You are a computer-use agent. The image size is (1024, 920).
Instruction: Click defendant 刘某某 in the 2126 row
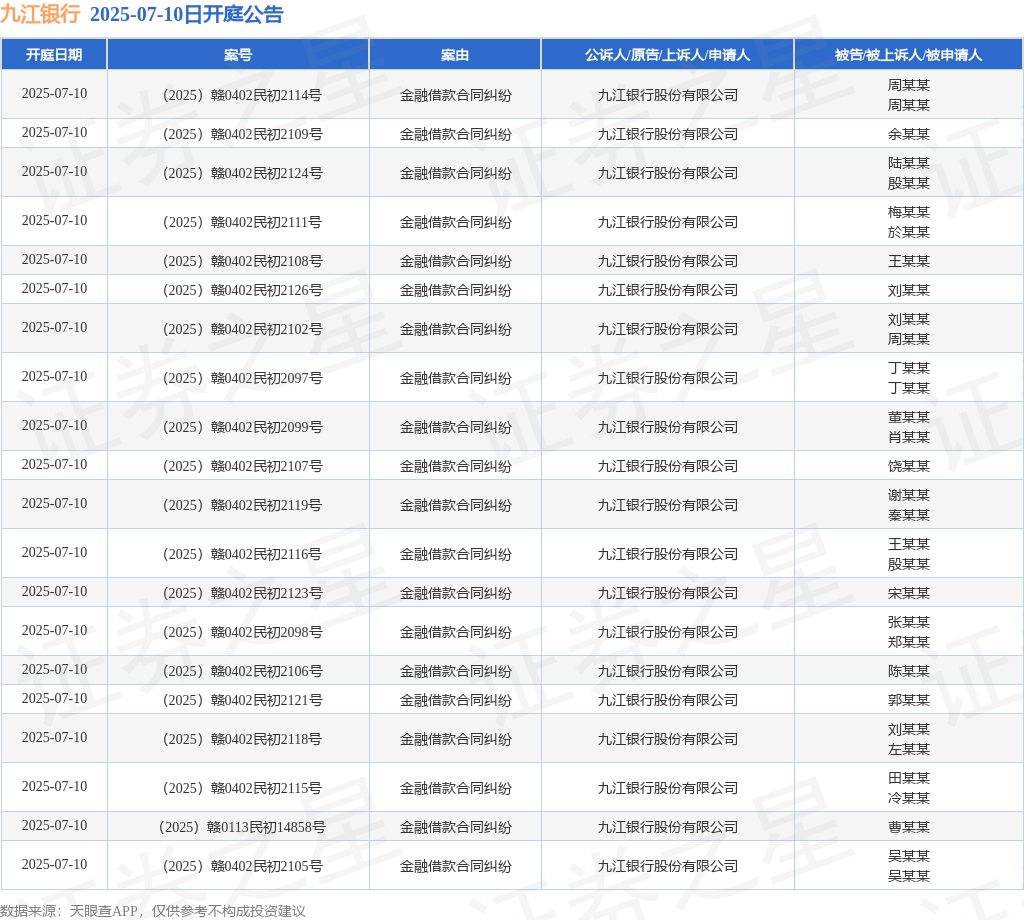[908, 290]
